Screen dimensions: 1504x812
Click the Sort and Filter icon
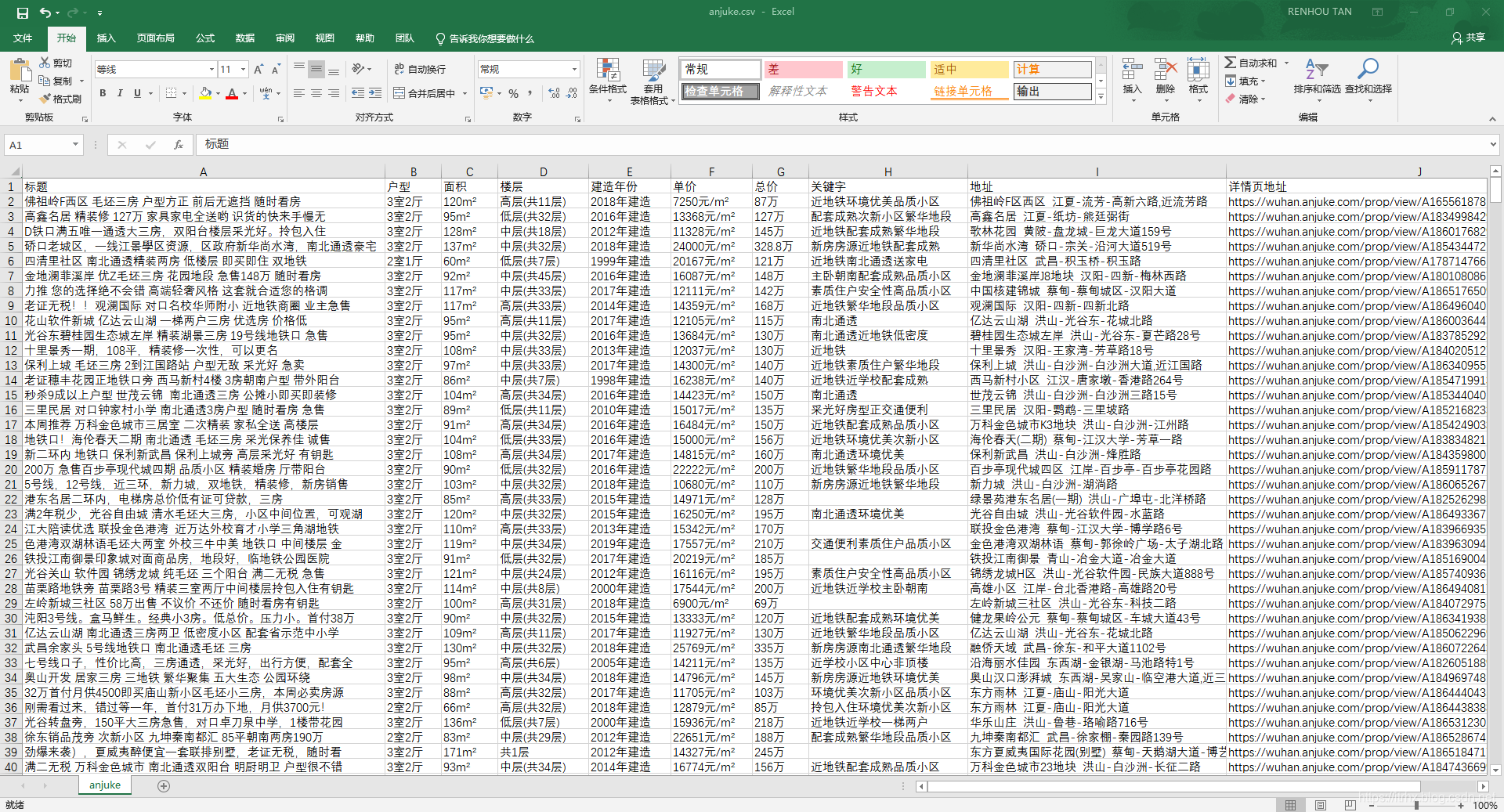coord(1317,70)
